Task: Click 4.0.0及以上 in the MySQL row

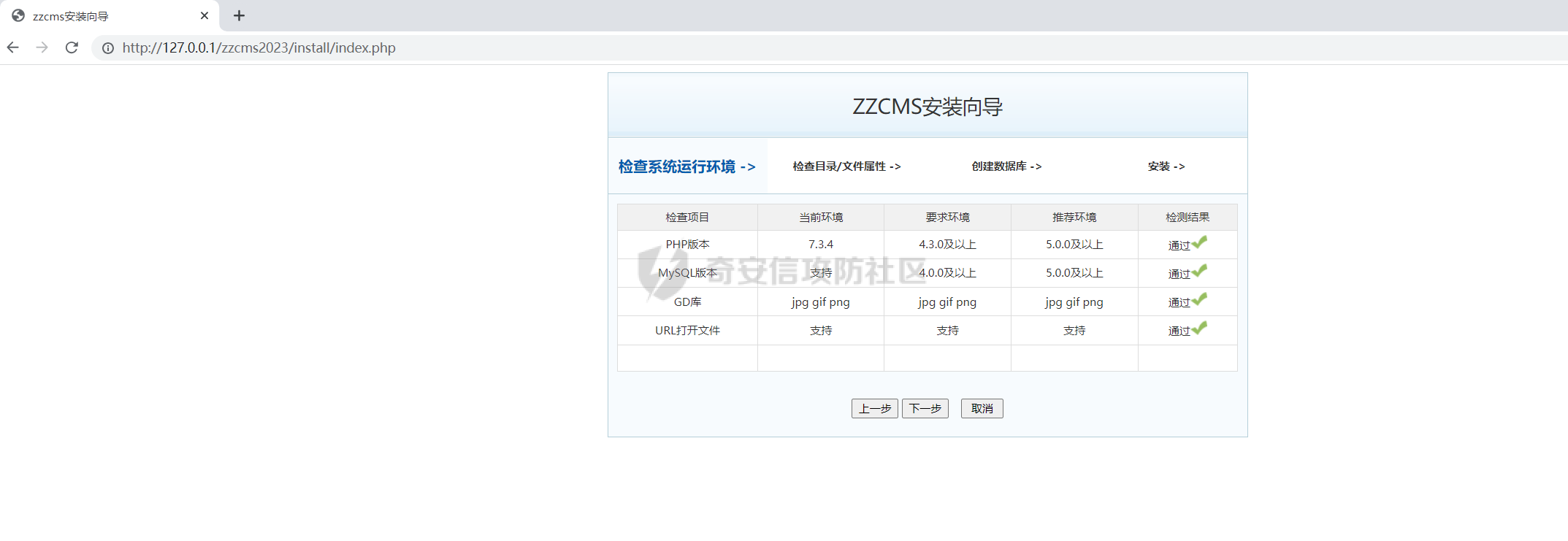Action: click(948, 273)
